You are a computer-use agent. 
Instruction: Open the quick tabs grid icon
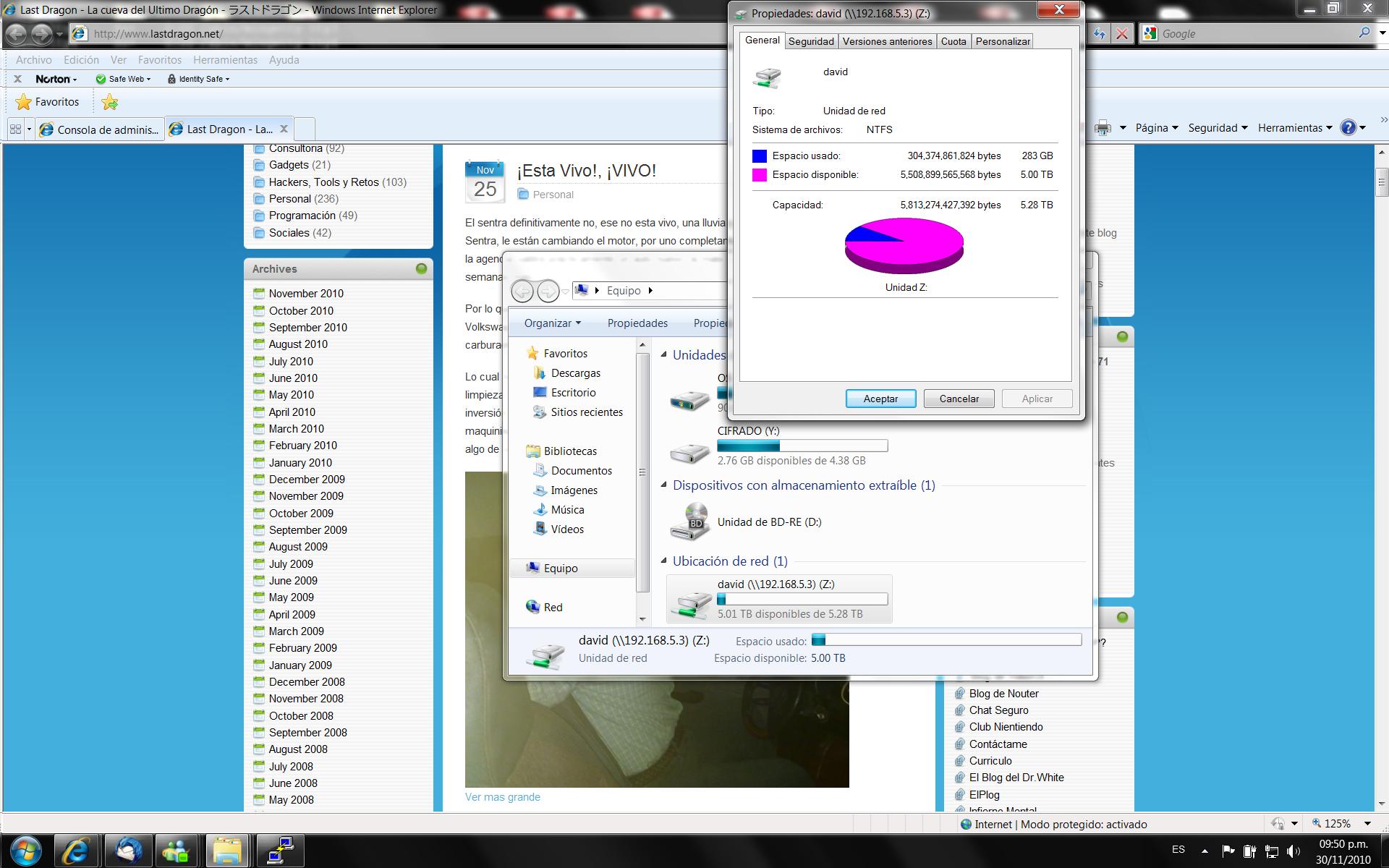click(x=15, y=129)
